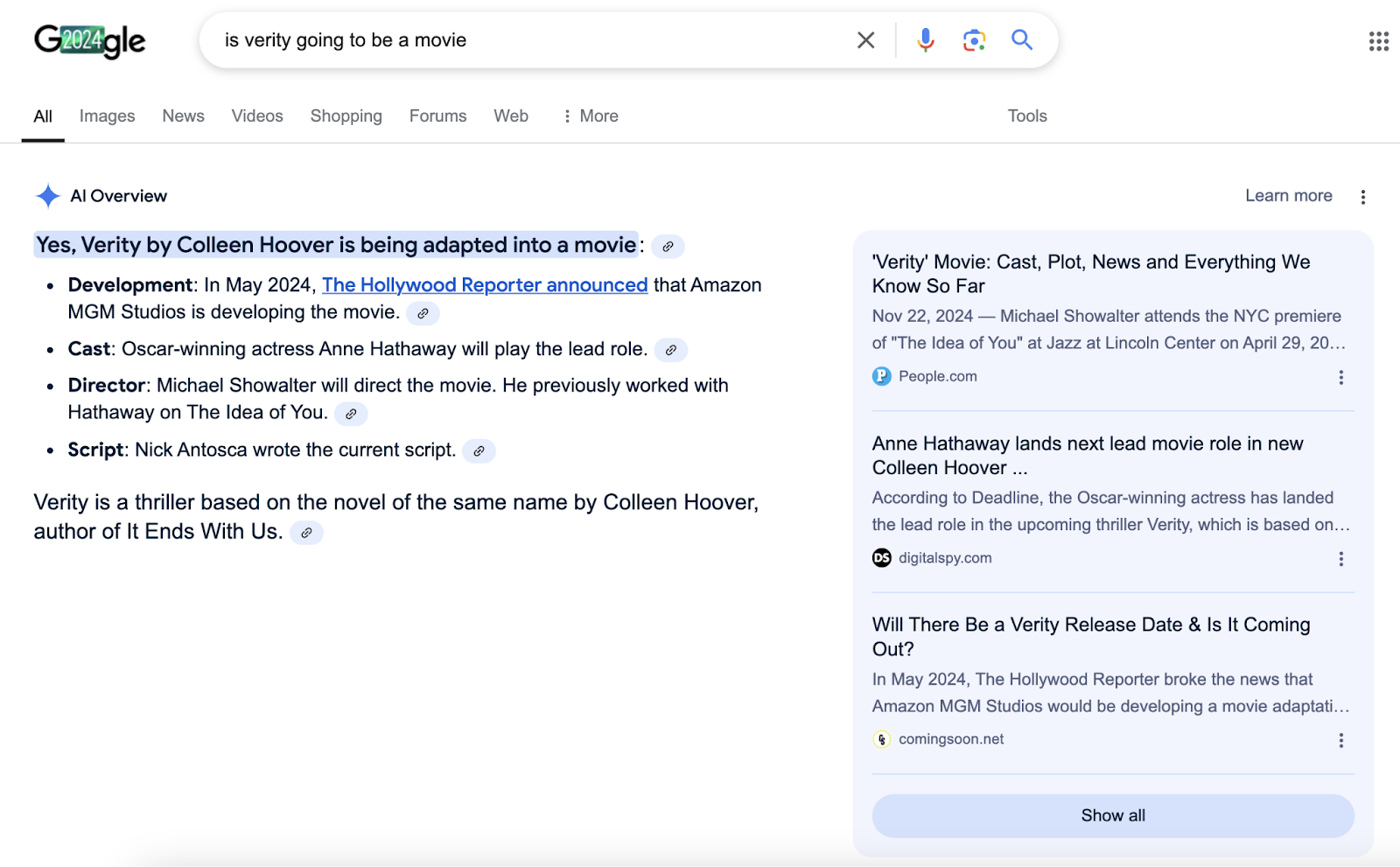
Task: Switch to the Images tab
Action: pyautogui.click(x=107, y=115)
